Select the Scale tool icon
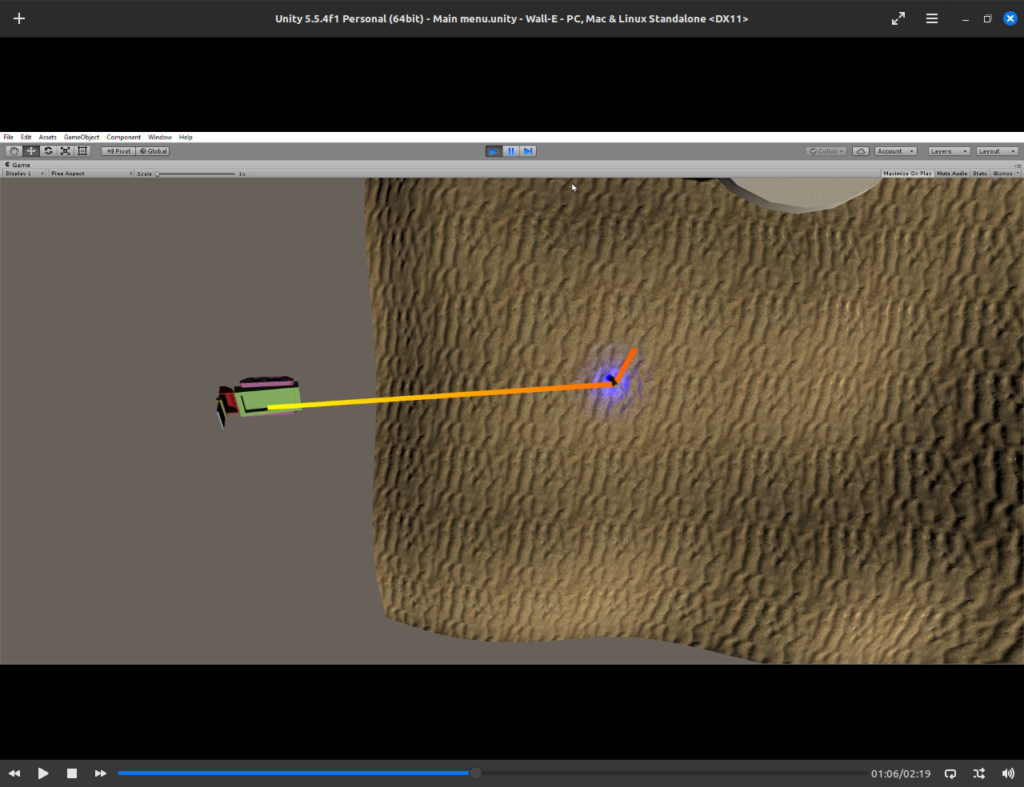Screen dimensions: 1024x787 point(65,151)
